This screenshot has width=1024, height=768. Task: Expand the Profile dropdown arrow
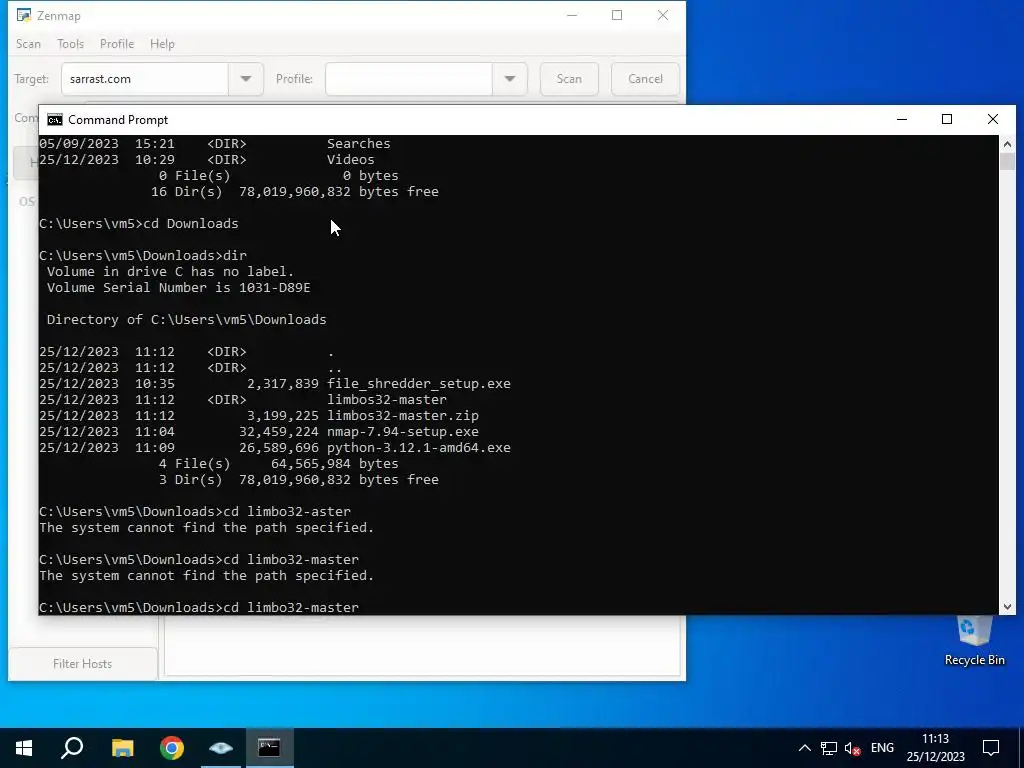(x=509, y=79)
